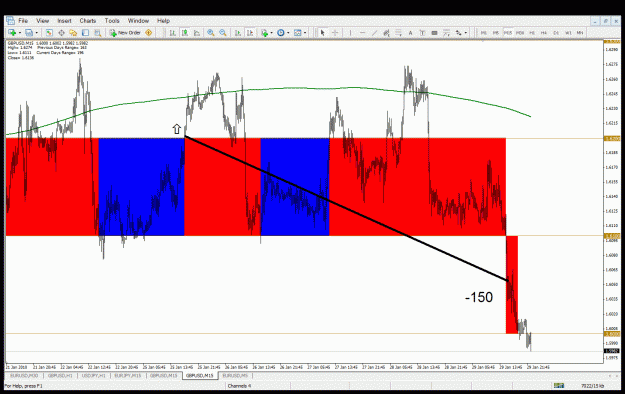This screenshot has height=394, width=625.
Task: Switch chart to Line Chart mode
Action: coord(197,33)
